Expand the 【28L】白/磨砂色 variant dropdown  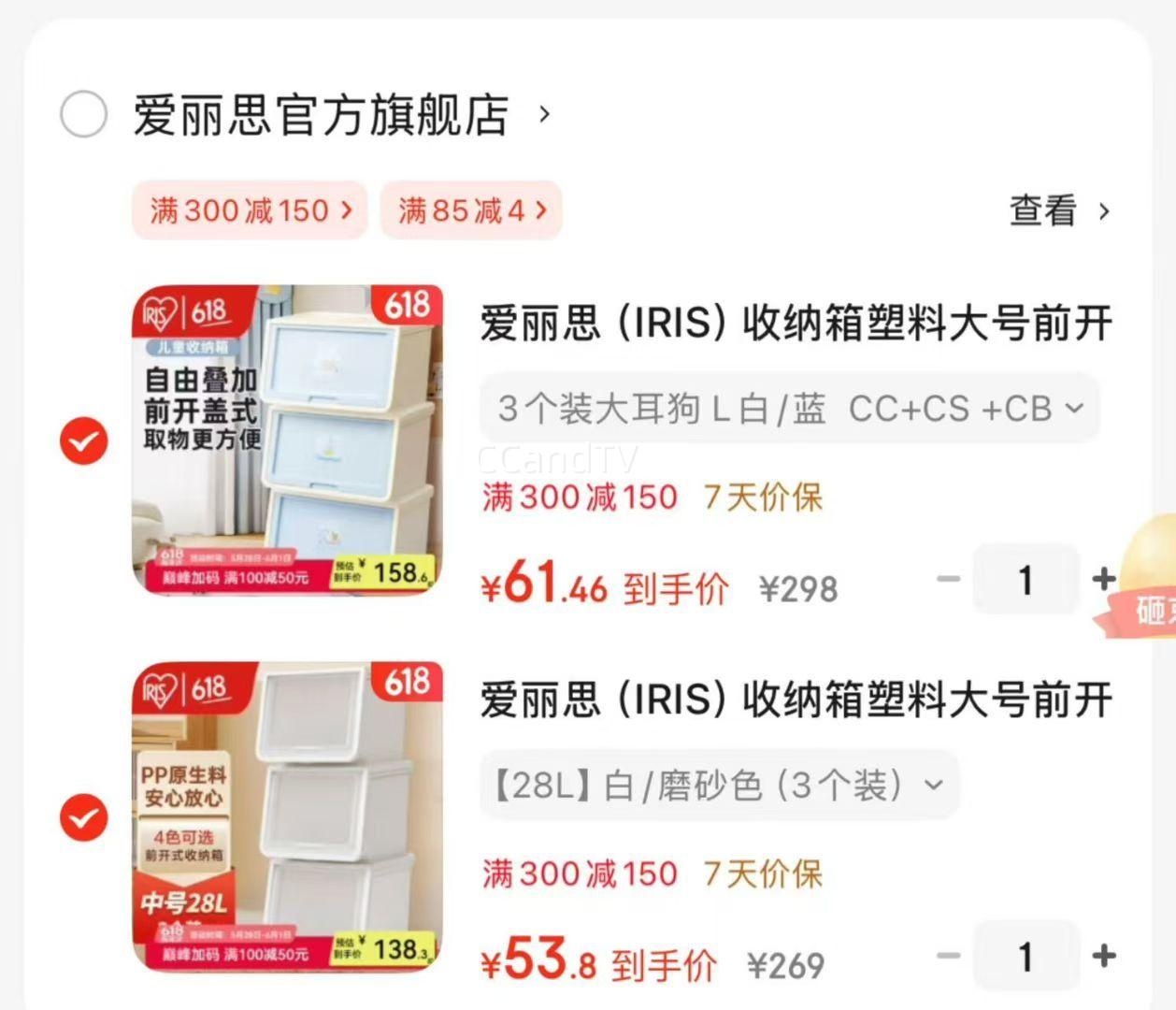[x=719, y=786]
